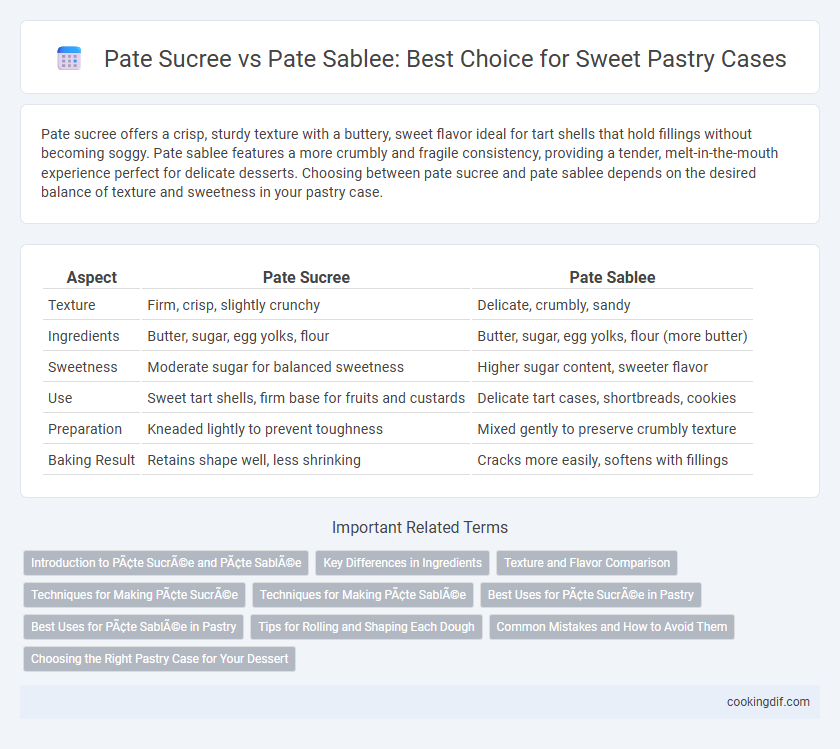This screenshot has height=749, width=840.
Task: Open Common Mistakes and How to Avoid Them
Action: click(x=612, y=627)
